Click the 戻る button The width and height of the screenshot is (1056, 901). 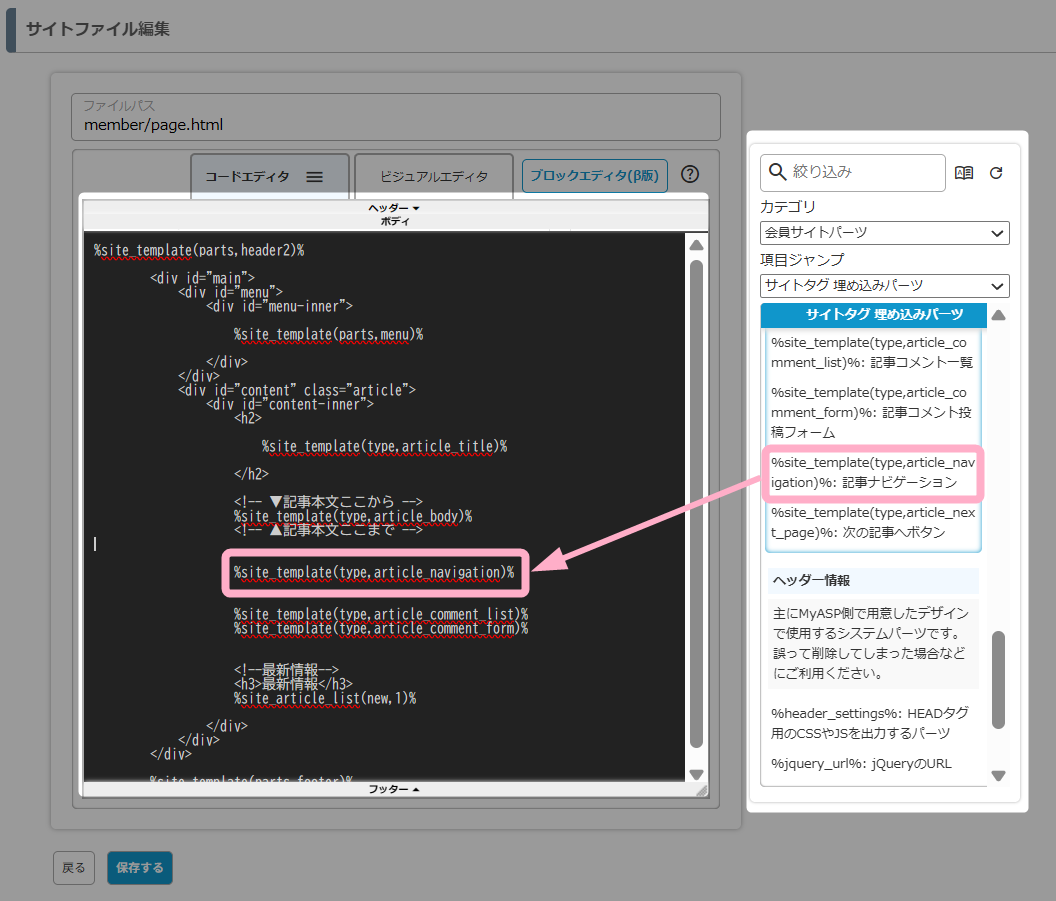tap(74, 868)
